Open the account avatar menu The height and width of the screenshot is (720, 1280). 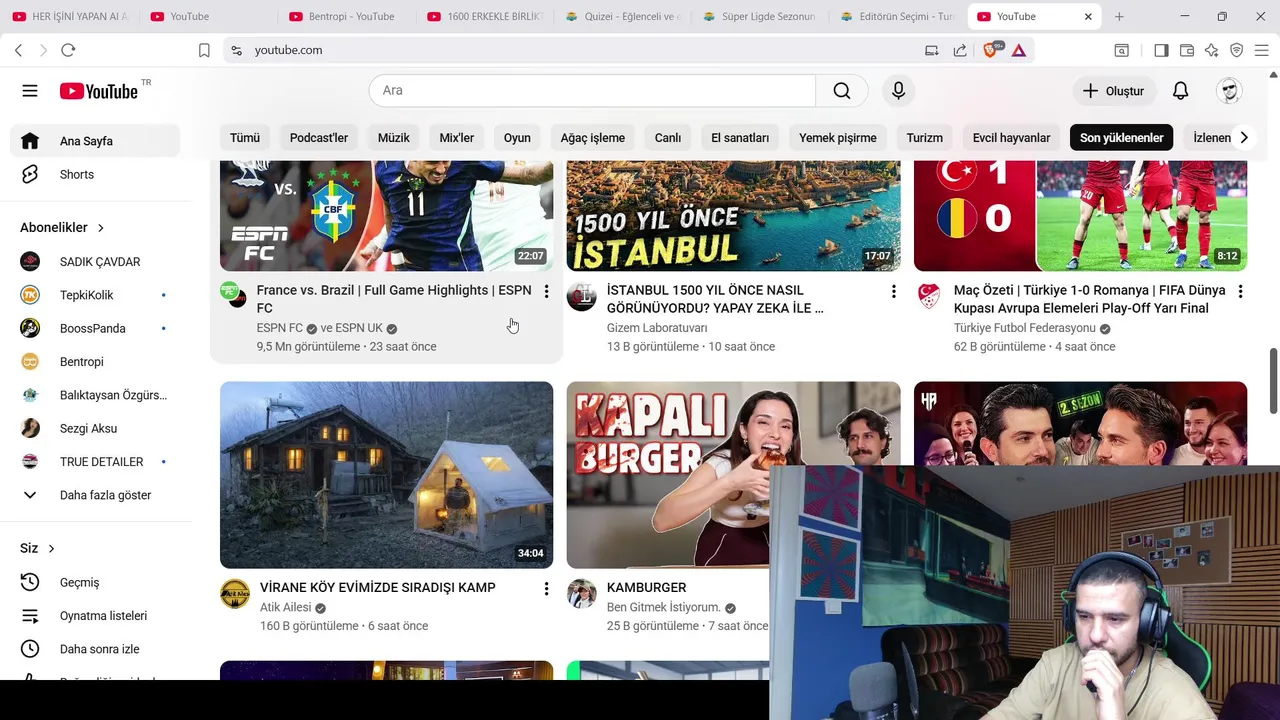click(1229, 91)
